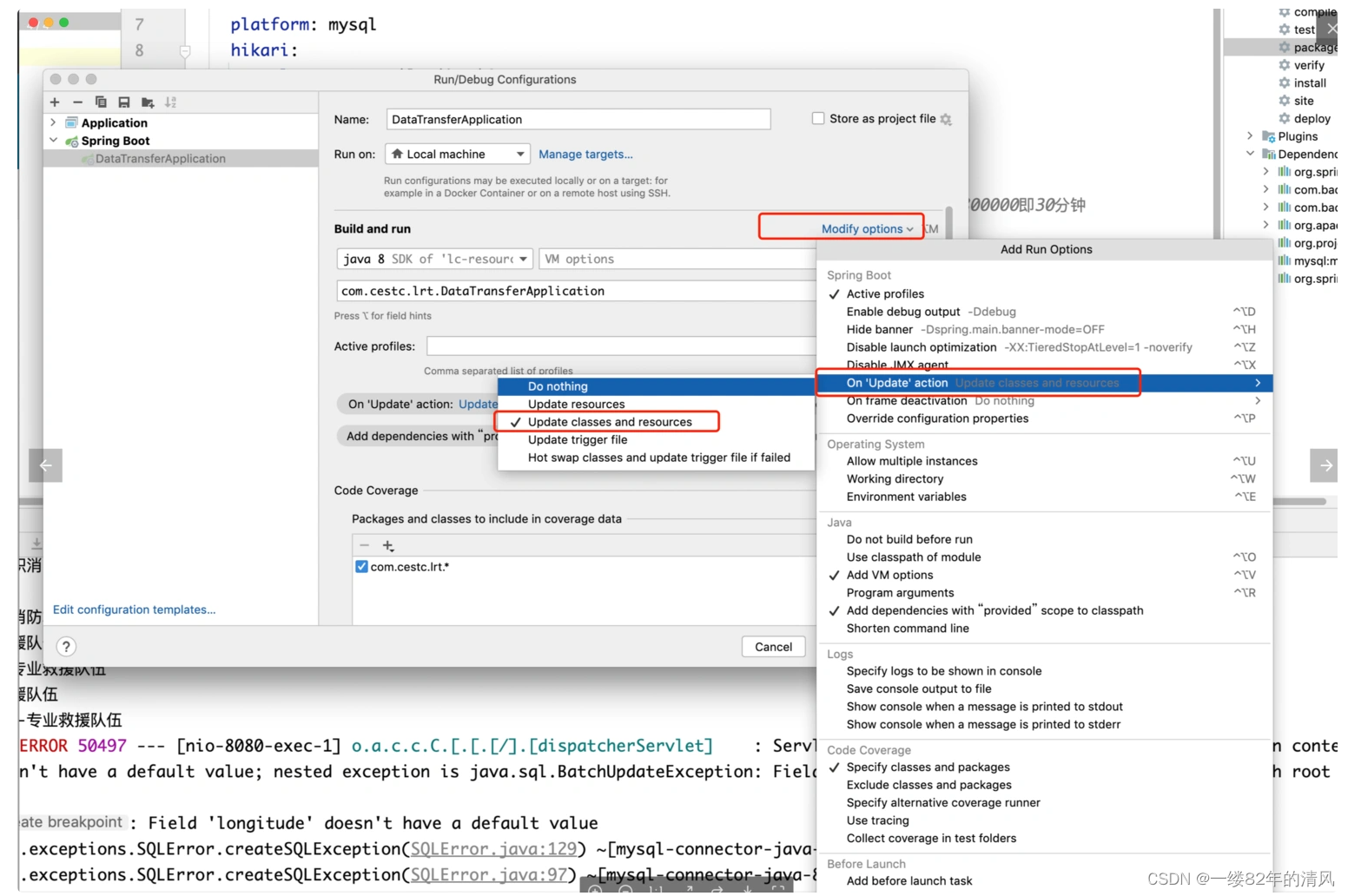
Task: Open the Local machine run target dropdown
Action: point(457,155)
